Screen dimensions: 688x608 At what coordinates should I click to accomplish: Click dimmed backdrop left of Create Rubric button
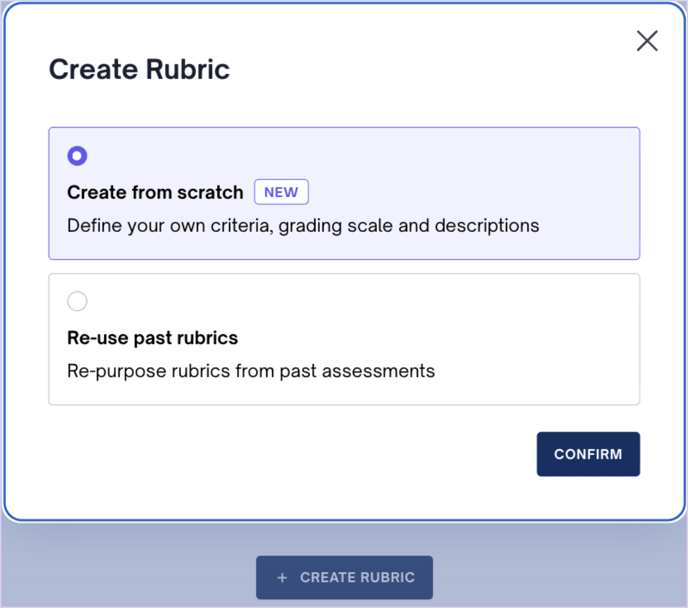point(130,577)
